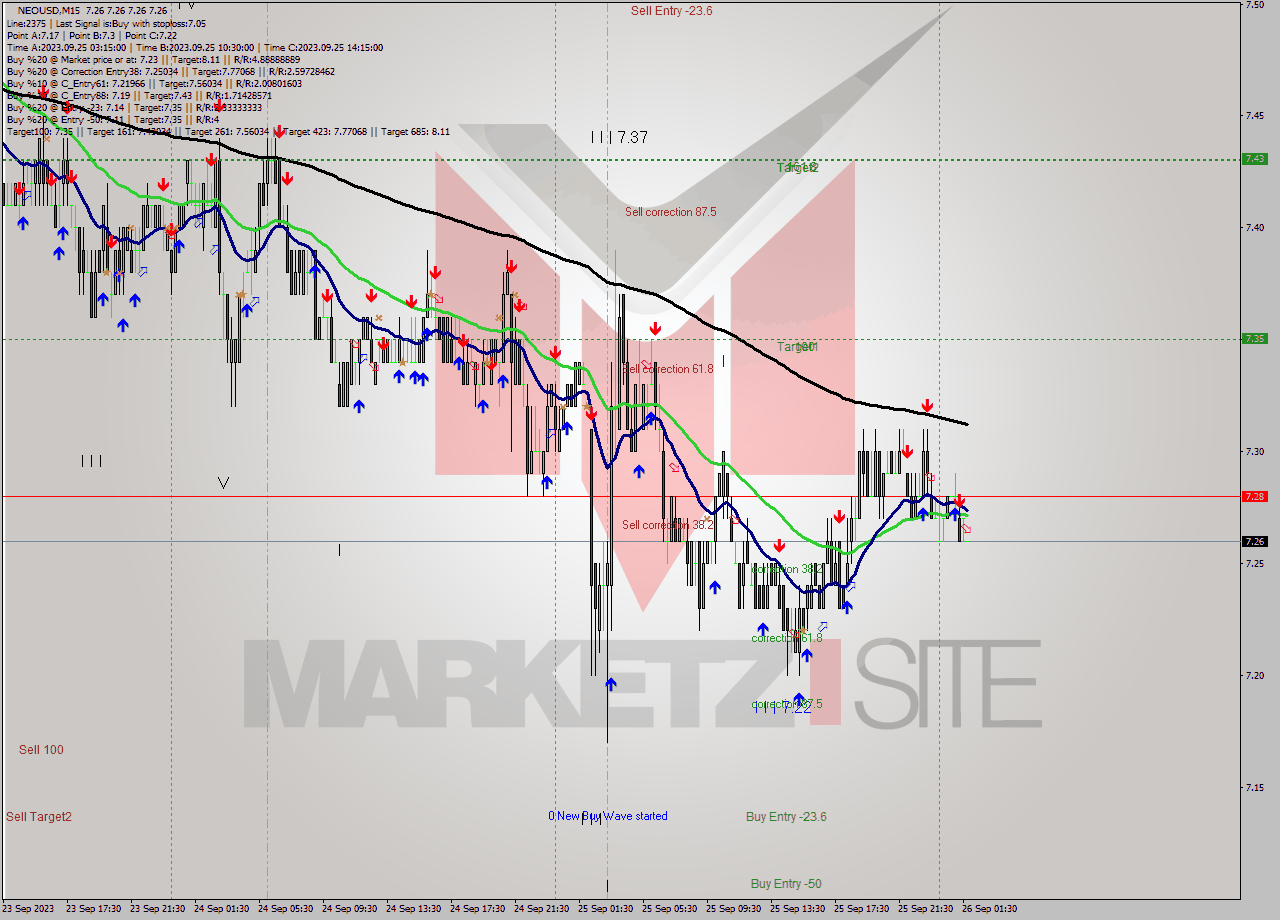Click the green 7.43 price tag

click(x=1254, y=159)
